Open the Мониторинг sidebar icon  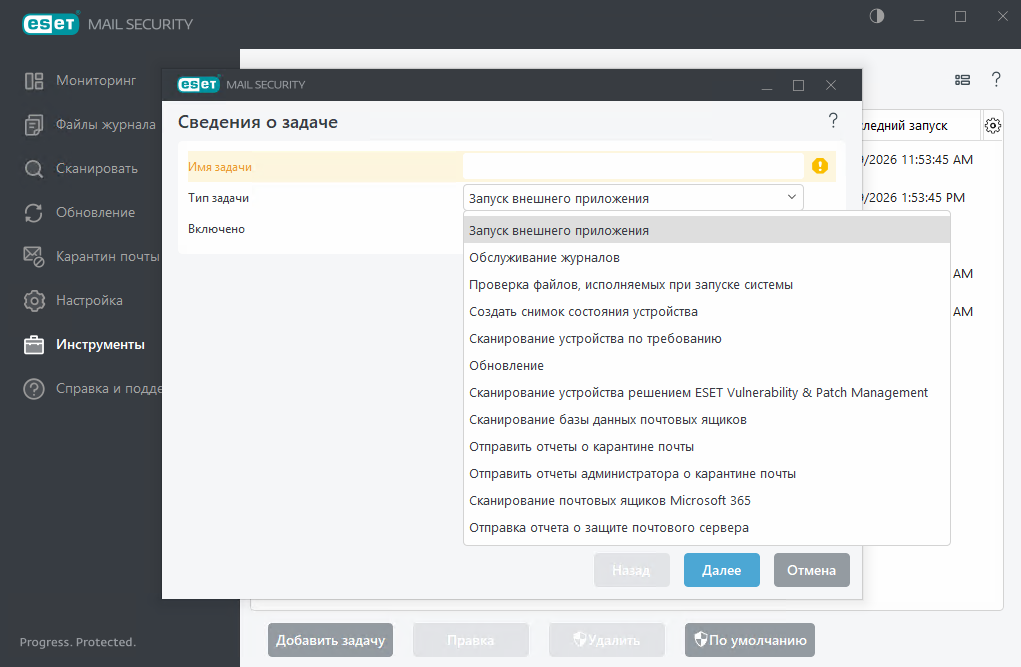pos(34,81)
